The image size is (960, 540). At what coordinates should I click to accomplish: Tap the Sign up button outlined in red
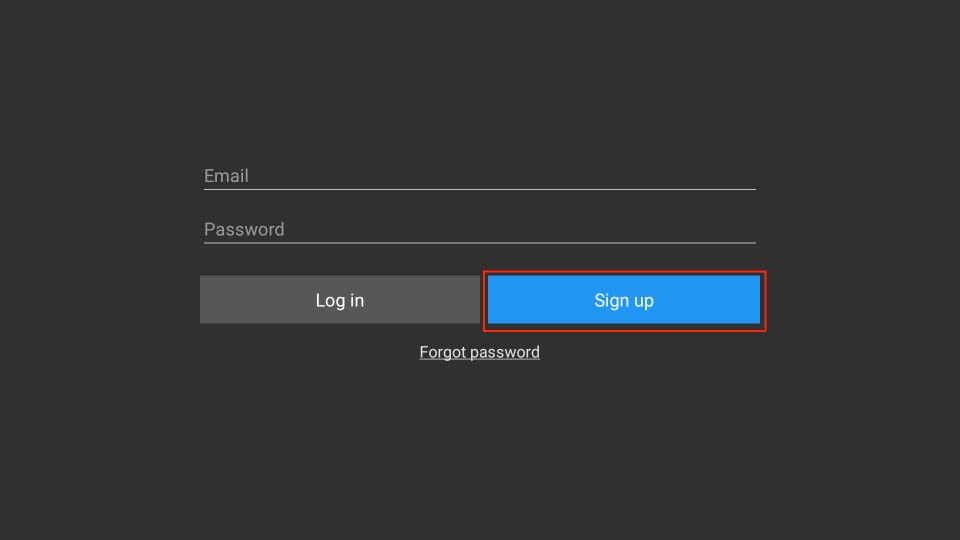tap(624, 299)
